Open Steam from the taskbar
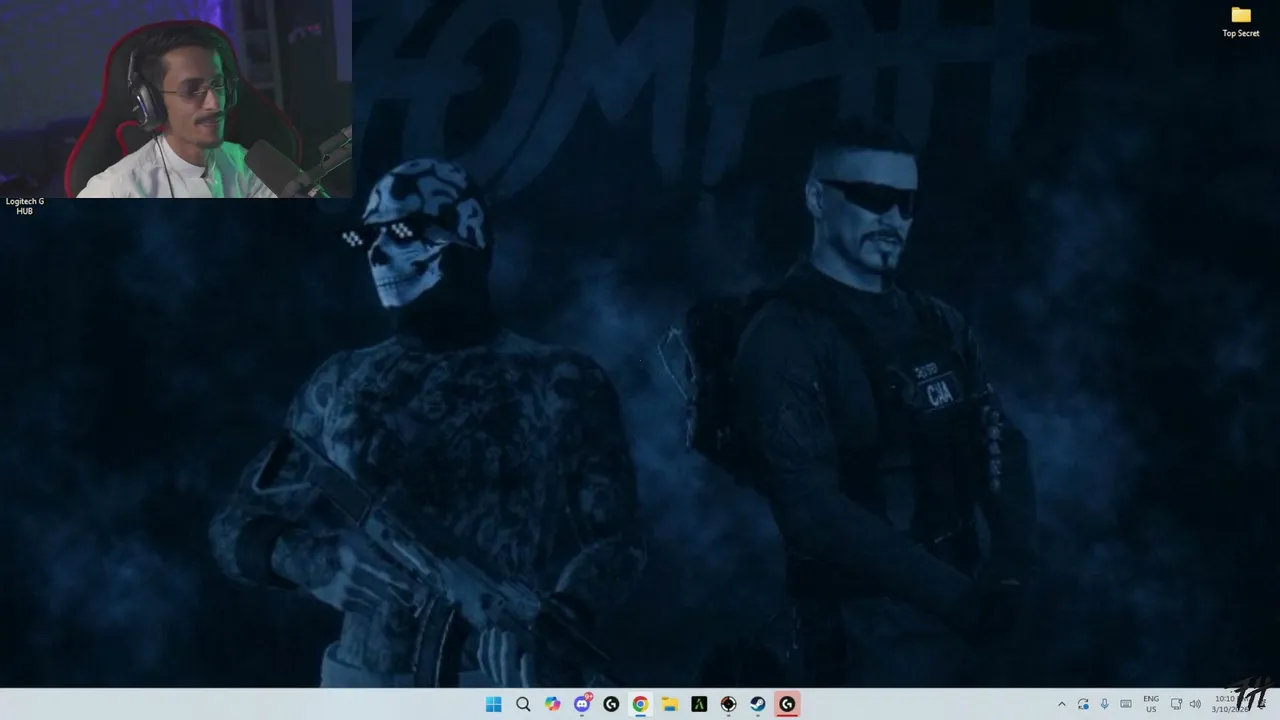Screen dimensions: 1280x720 coord(758,704)
